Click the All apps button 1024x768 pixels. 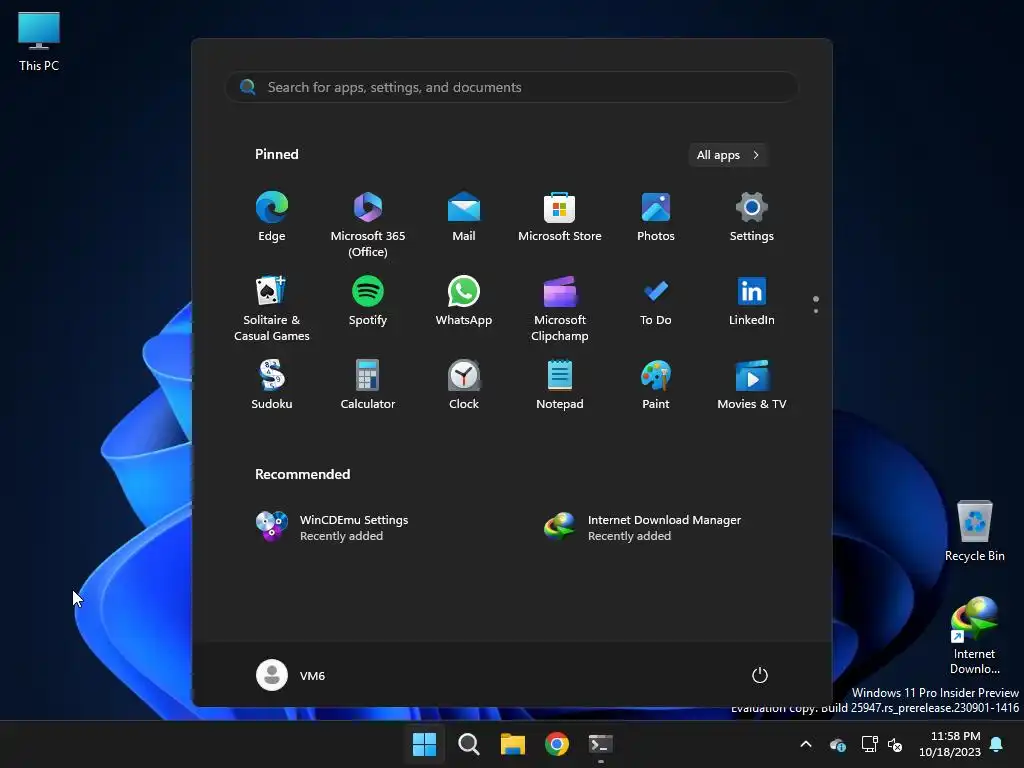728,155
